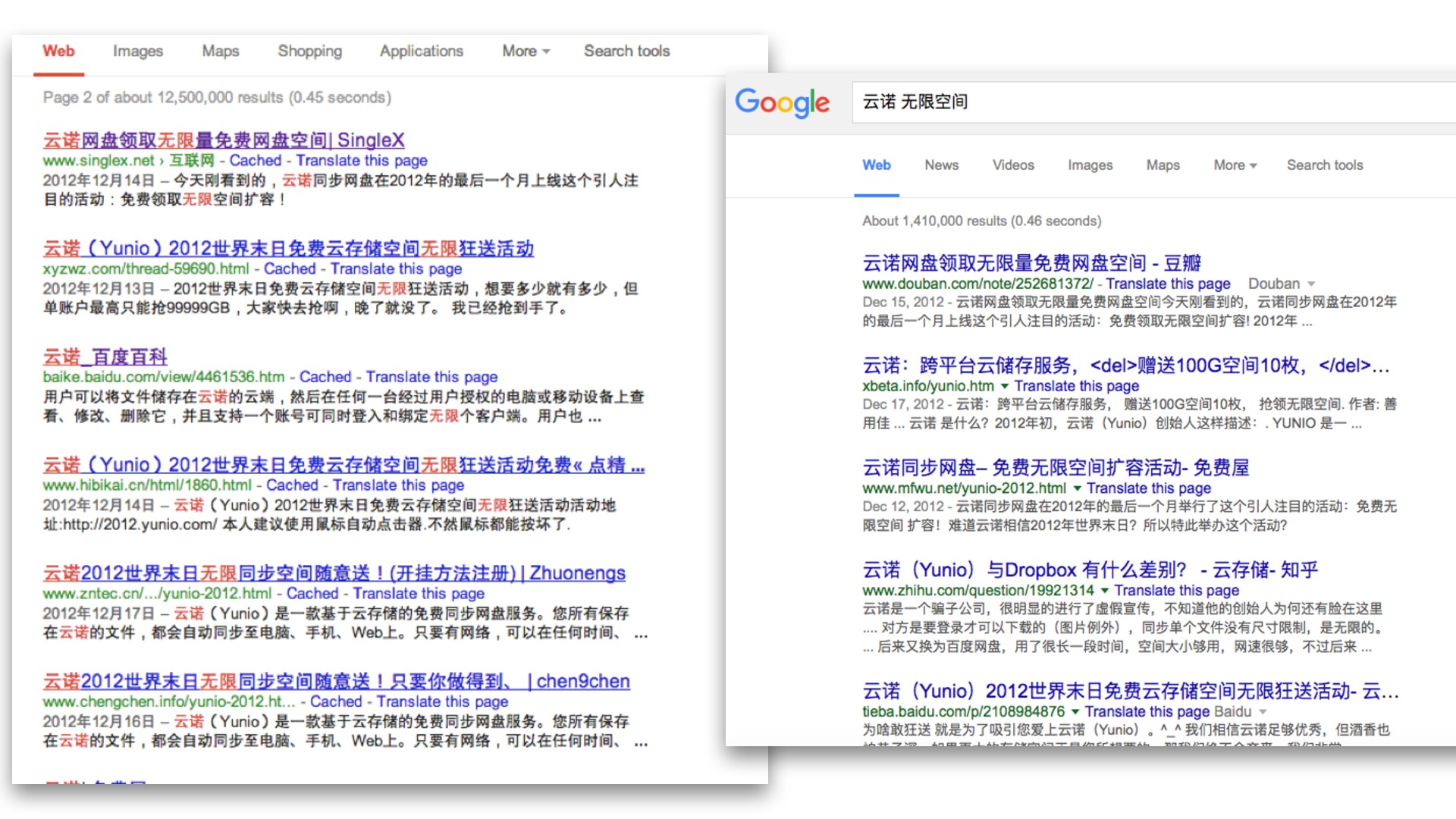Screen dimensions: 1456x819
Task: Click URL text www.hibikai.cn/html/1860.html
Action: [147, 485]
